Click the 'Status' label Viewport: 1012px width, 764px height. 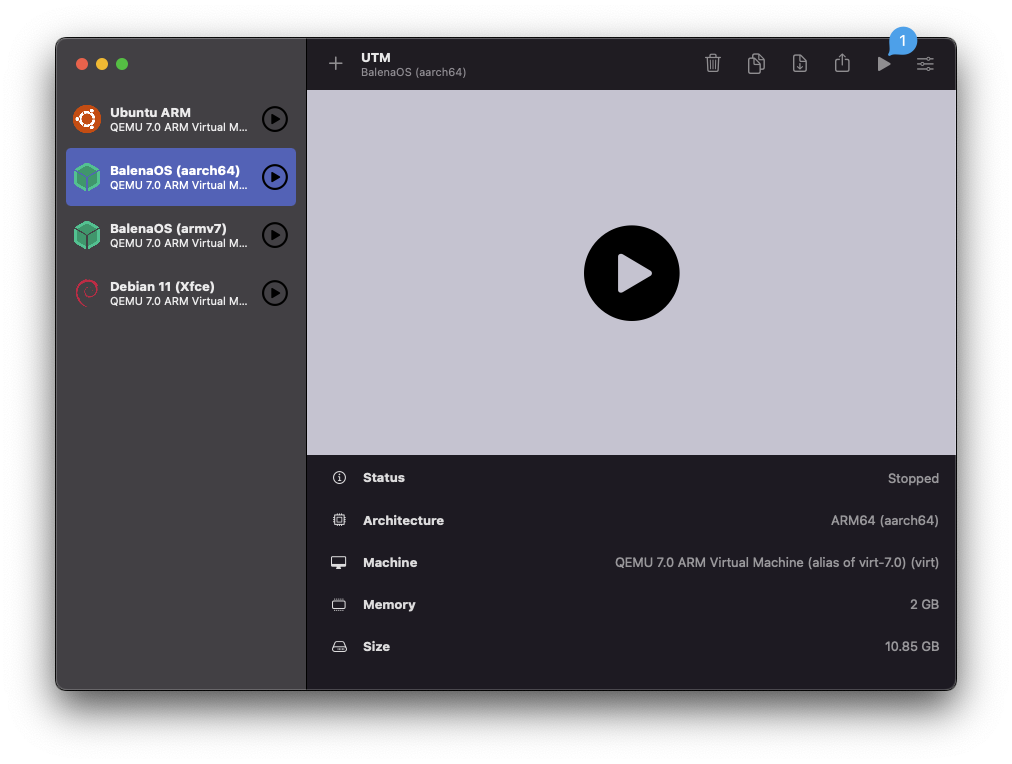coord(383,478)
